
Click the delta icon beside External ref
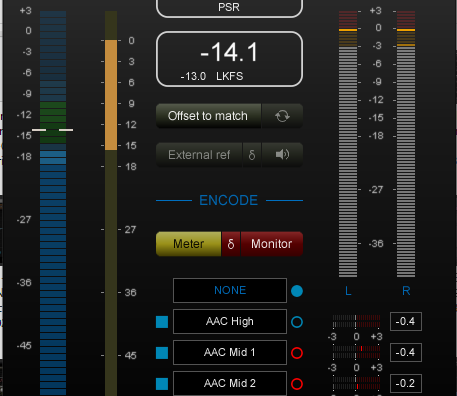tap(252, 155)
